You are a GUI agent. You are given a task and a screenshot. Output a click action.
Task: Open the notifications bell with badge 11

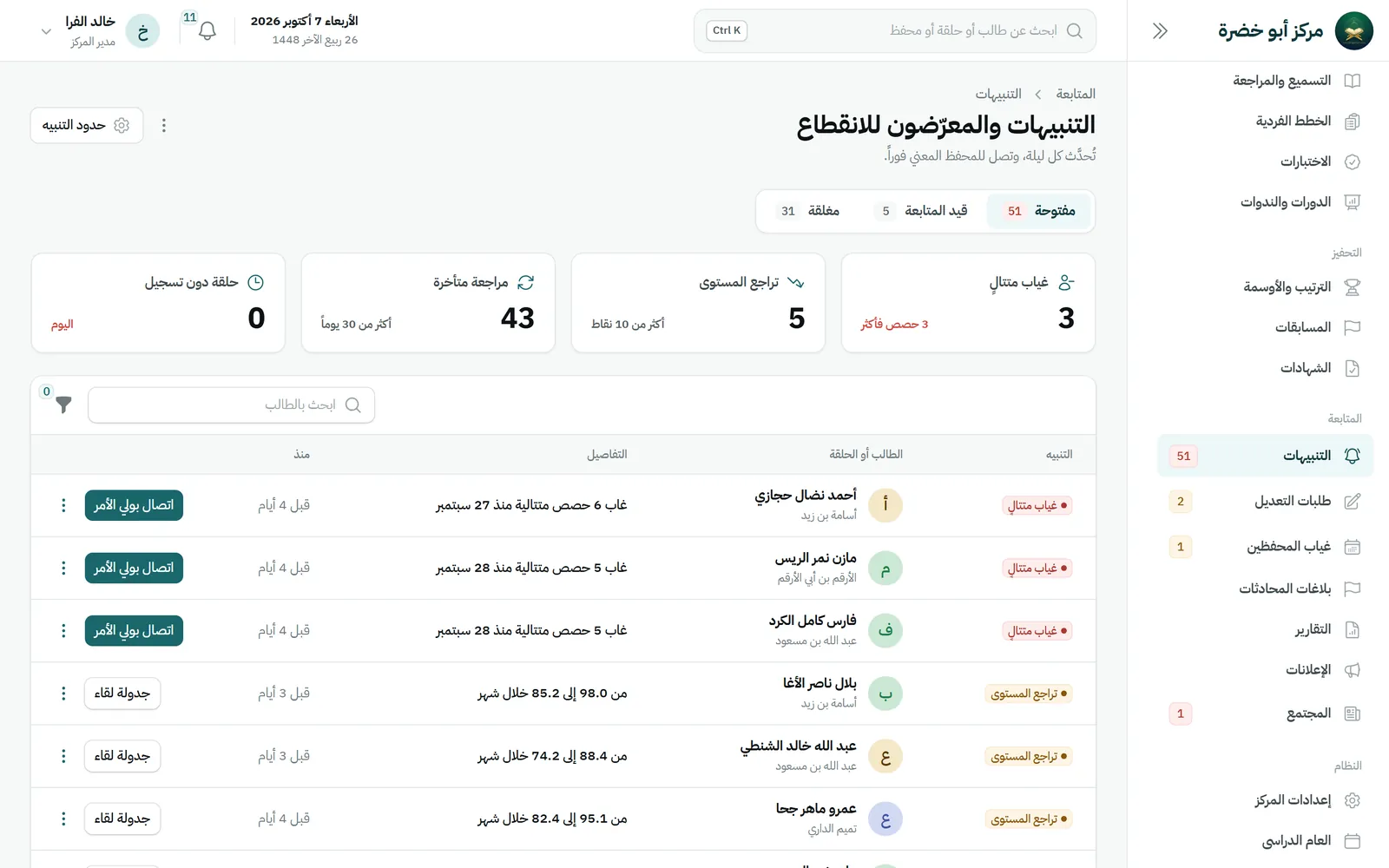click(x=207, y=31)
